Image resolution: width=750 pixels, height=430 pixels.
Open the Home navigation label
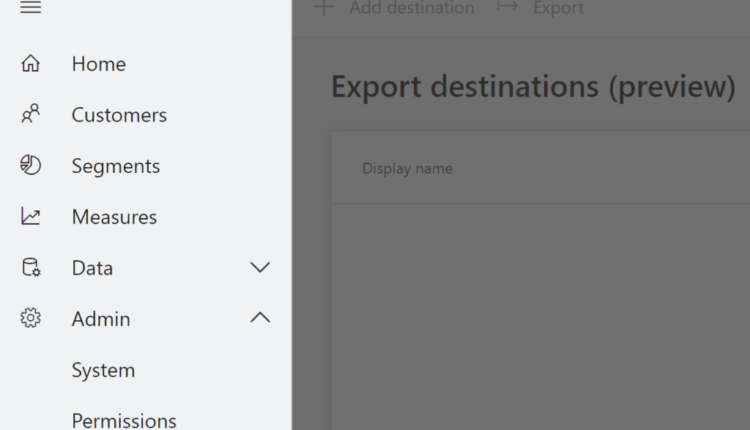99,64
